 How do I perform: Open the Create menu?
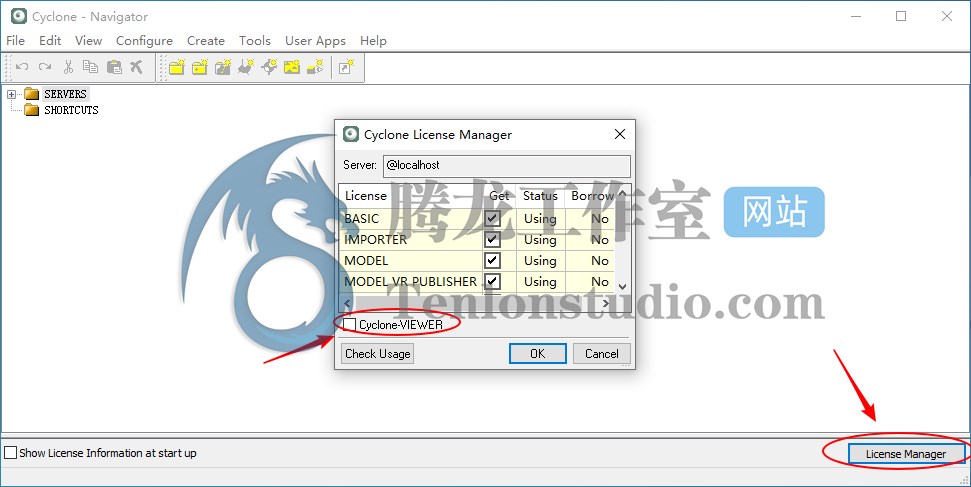(x=206, y=41)
